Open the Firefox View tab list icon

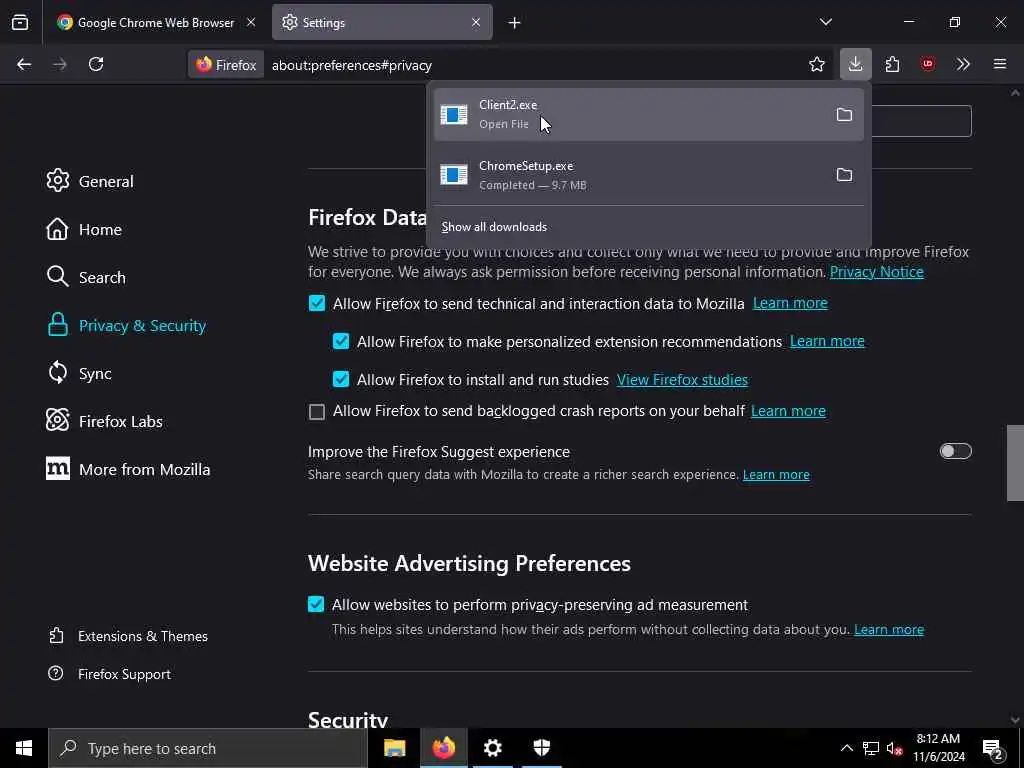pyautogui.click(x=20, y=22)
